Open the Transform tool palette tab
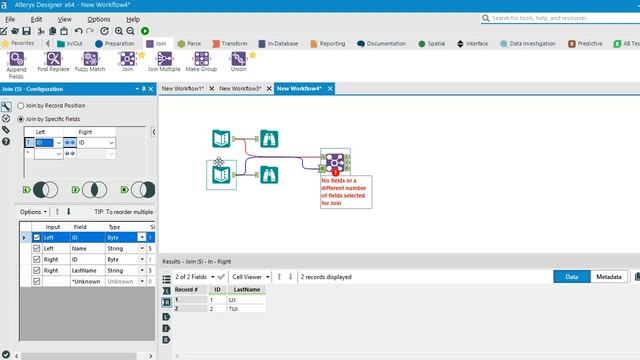 [x=230, y=44]
